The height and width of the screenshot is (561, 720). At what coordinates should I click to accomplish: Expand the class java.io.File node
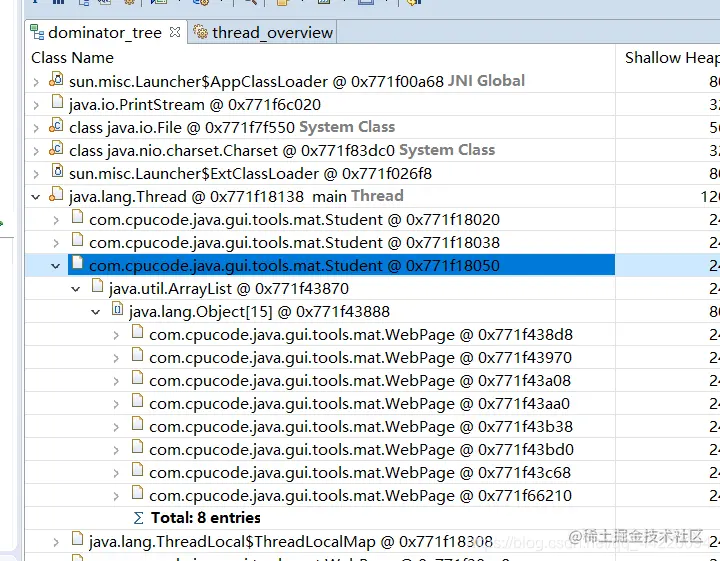click(x=36, y=128)
